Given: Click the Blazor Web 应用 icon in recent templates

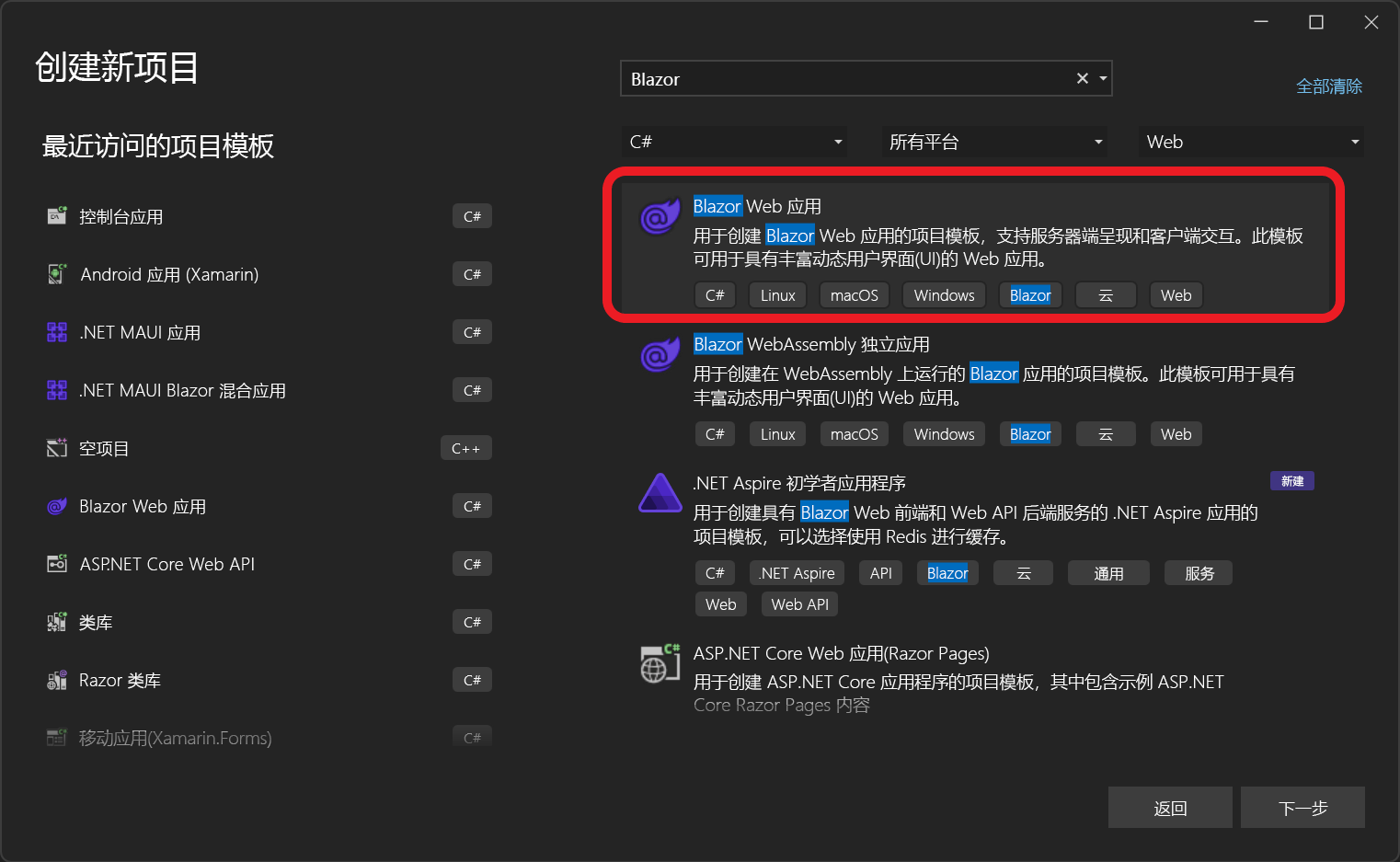Looking at the screenshot, I should coord(57,506).
